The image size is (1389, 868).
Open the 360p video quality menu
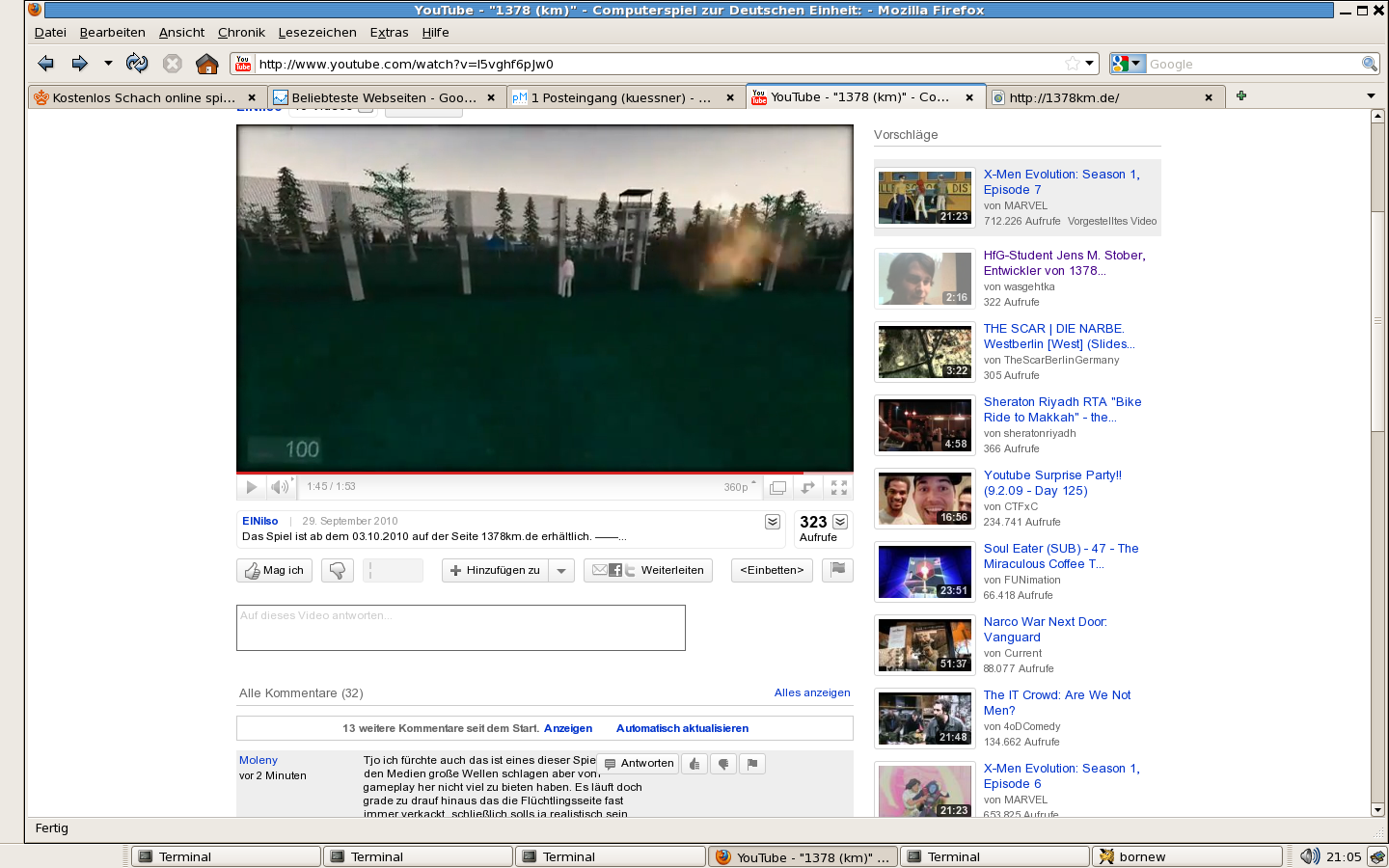coord(740,487)
